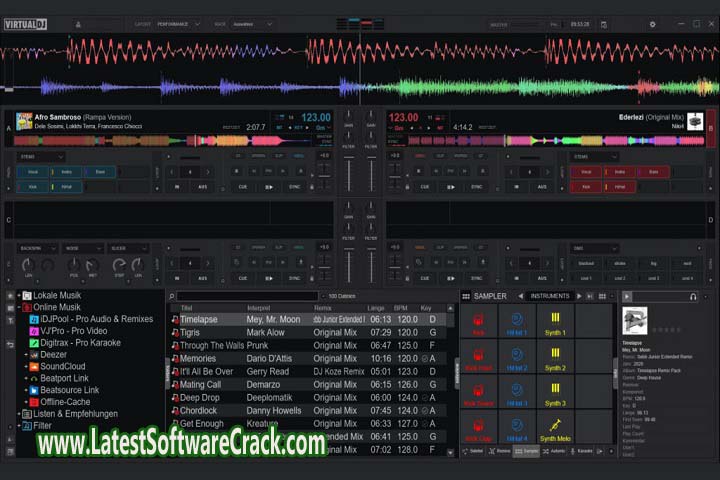Open the Automix tab at browser bottom
720x480 pixels.
tap(554, 452)
